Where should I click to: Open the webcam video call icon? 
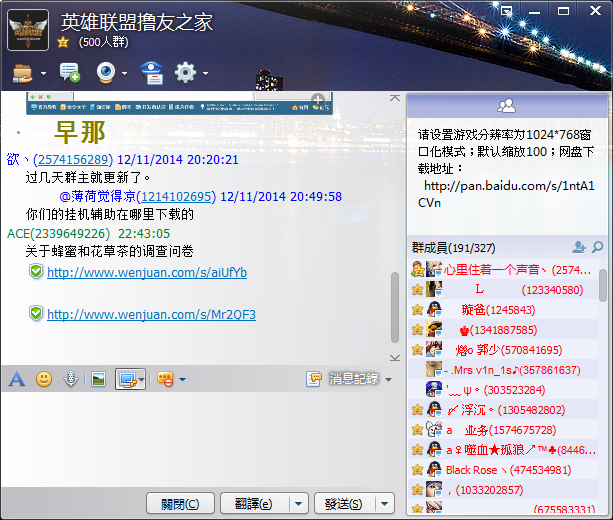106,73
